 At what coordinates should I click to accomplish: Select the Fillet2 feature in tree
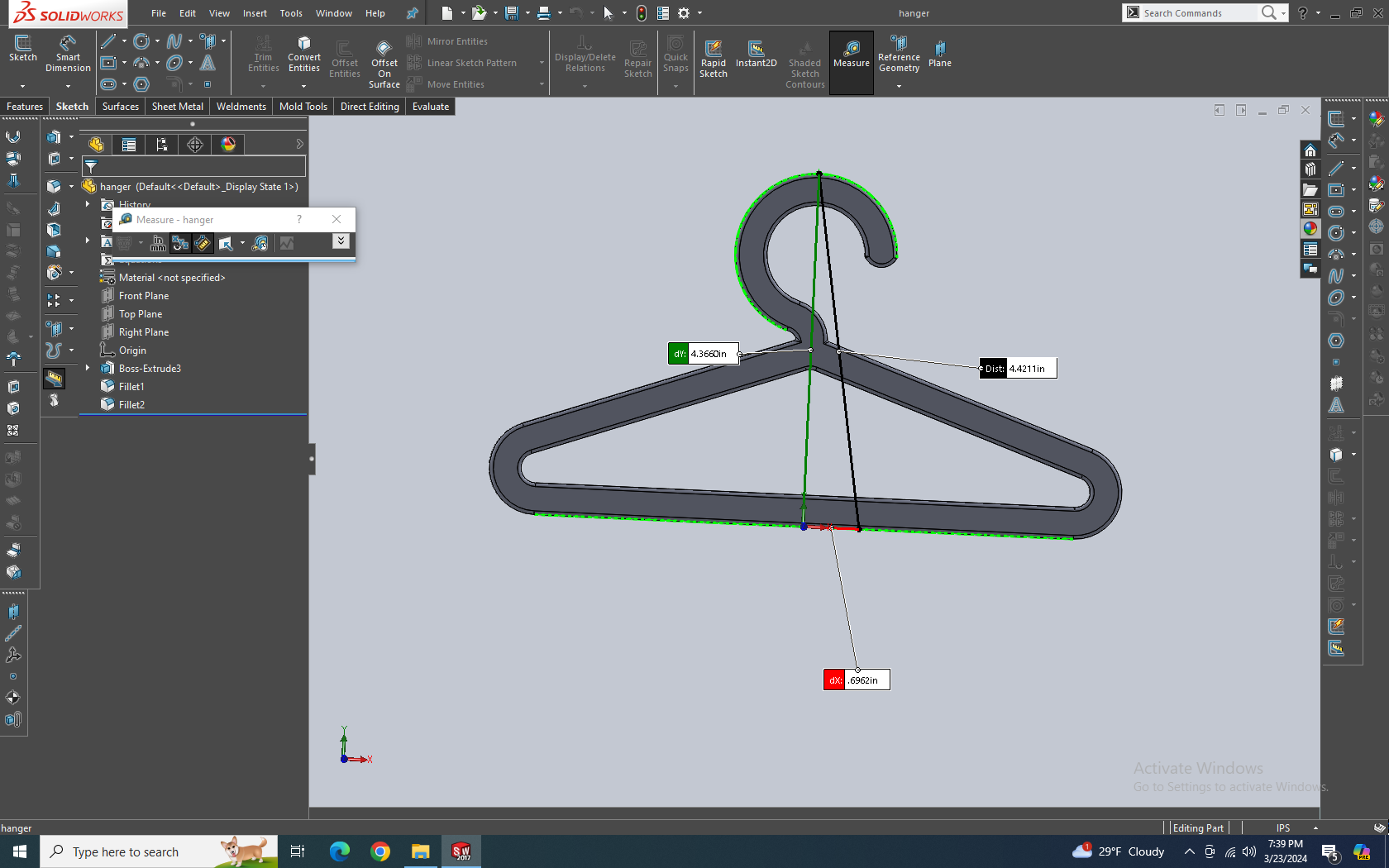(131, 405)
